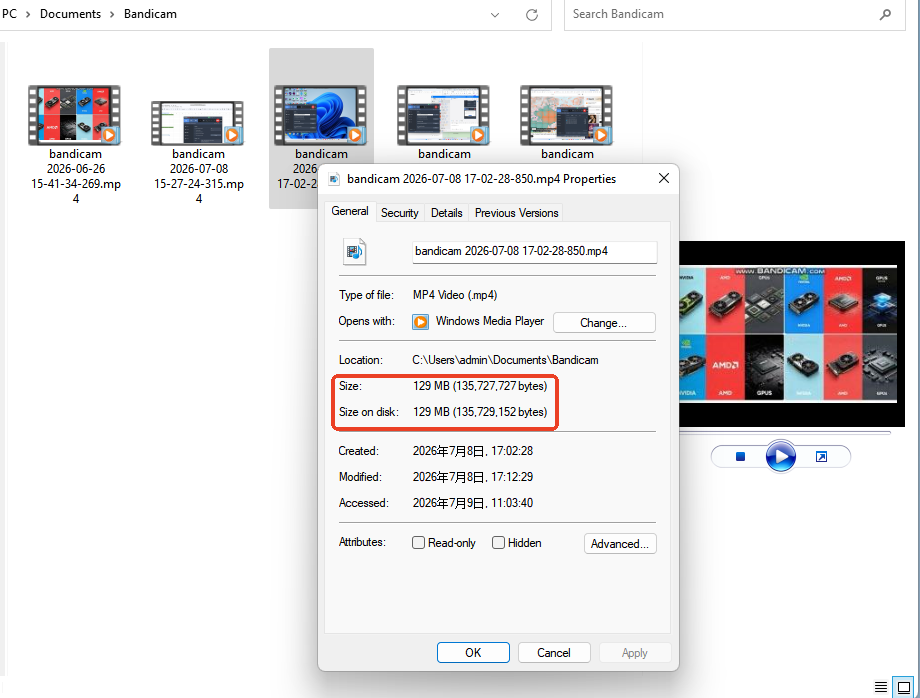
Task: Close the Properties dialog
Action: (664, 178)
